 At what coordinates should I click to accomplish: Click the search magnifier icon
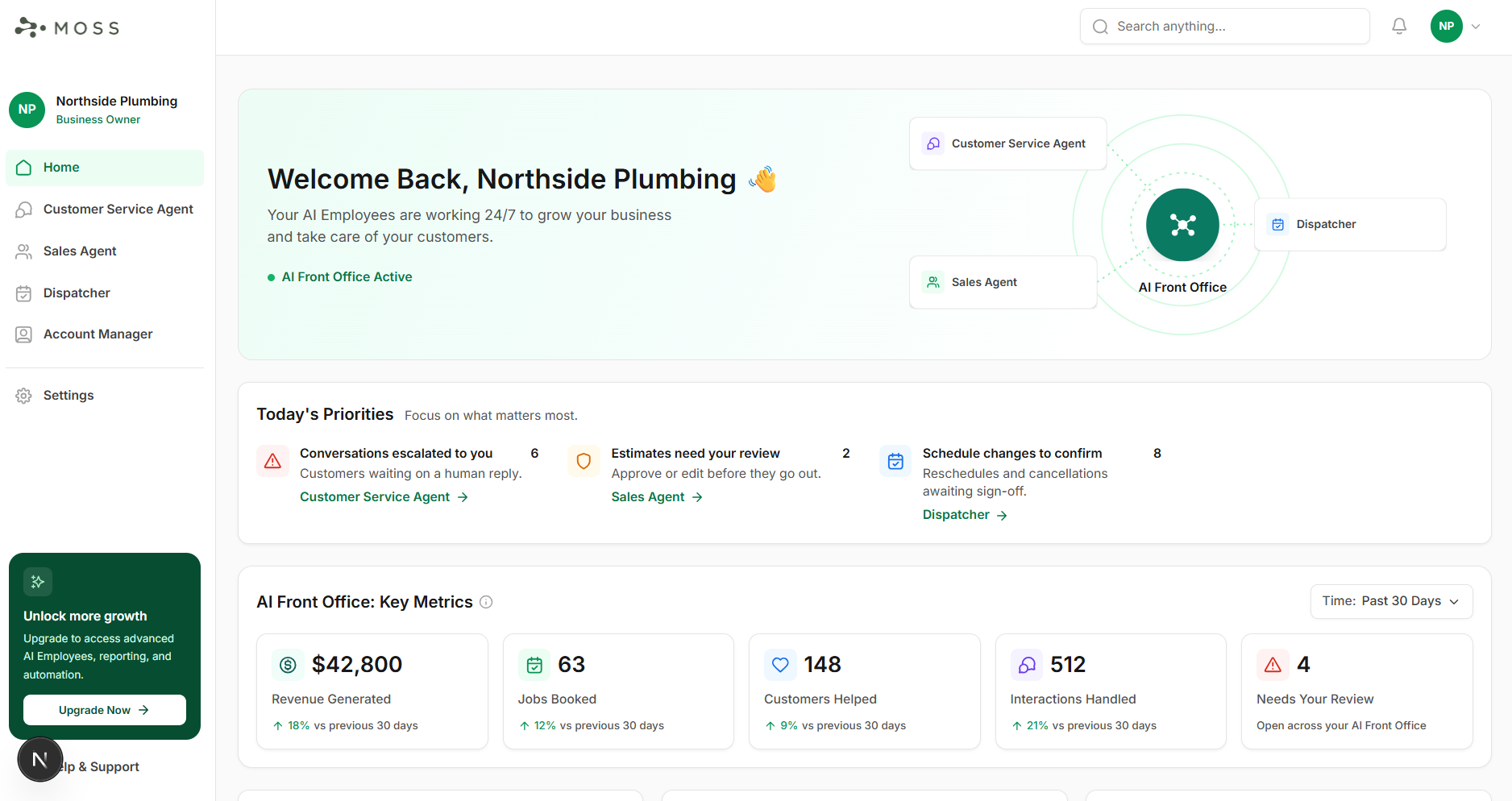click(1100, 27)
